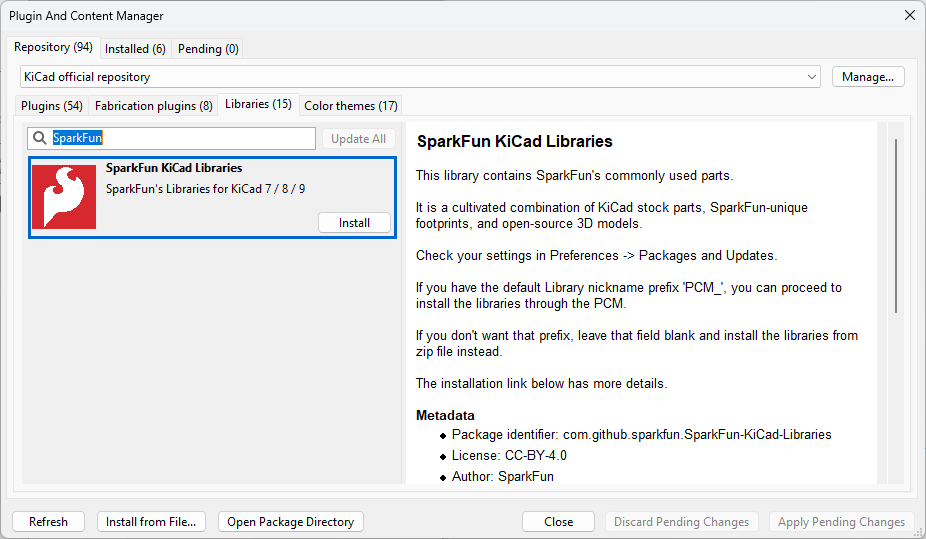Click Apply Pending Changes button

841,522
